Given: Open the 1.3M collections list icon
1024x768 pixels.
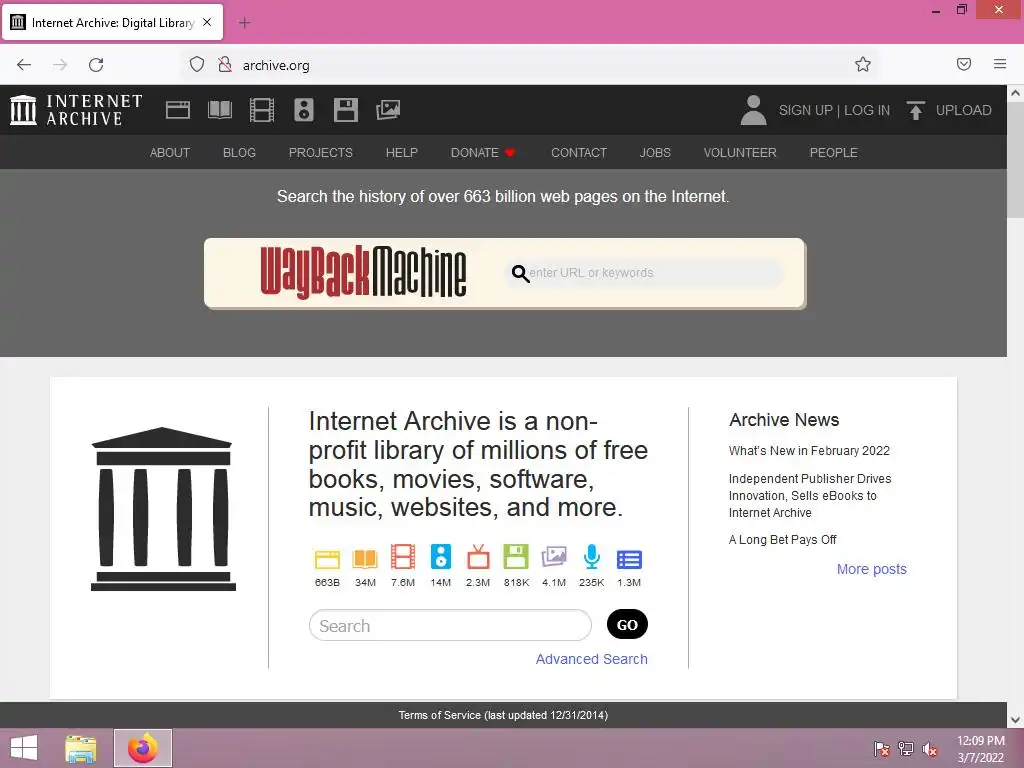Looking at the screenshot, I should [x=630, y=560].
